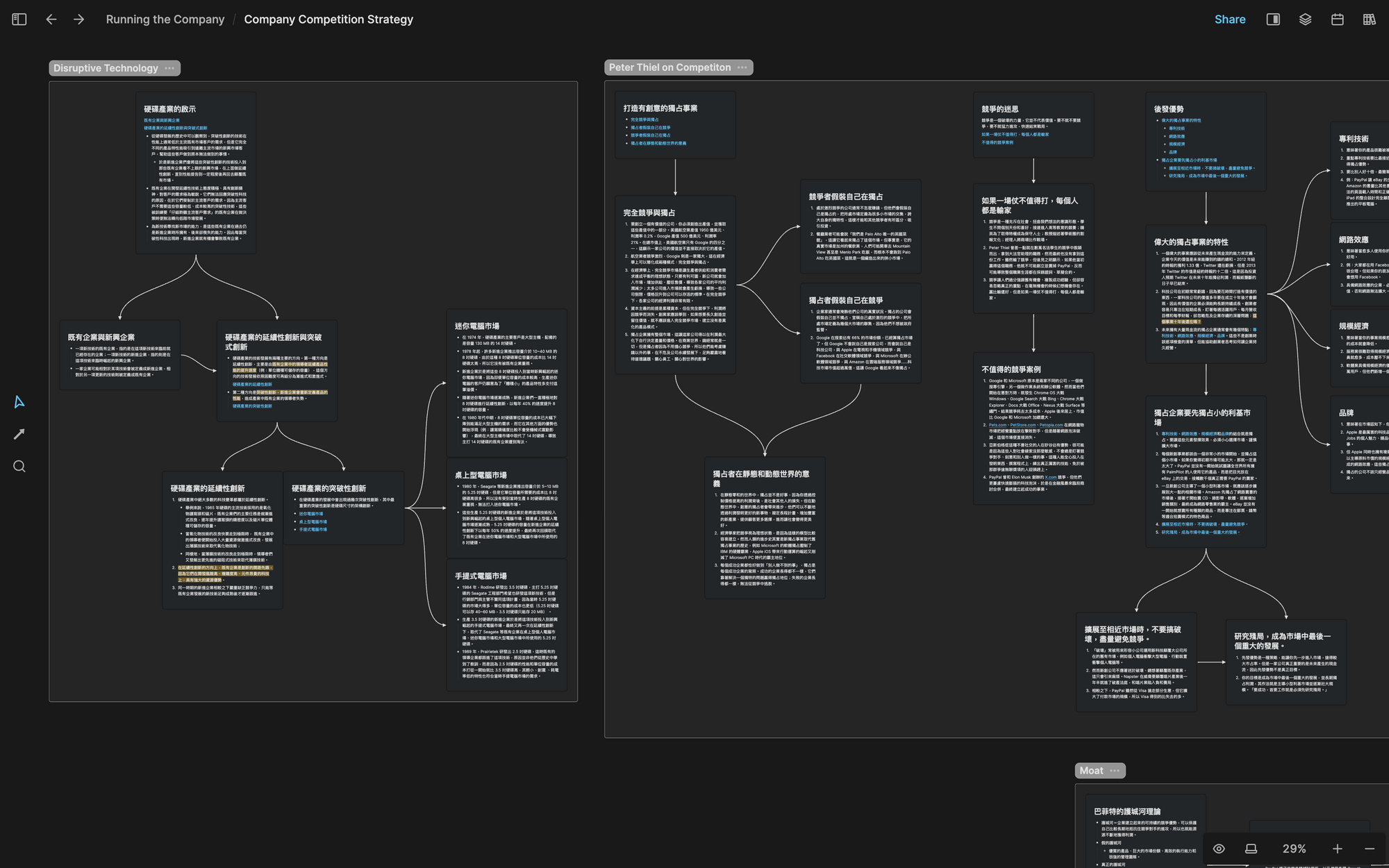The image size is (1389, 868).
Task: Select the connector line tool
Action: [x=19, y=434]
